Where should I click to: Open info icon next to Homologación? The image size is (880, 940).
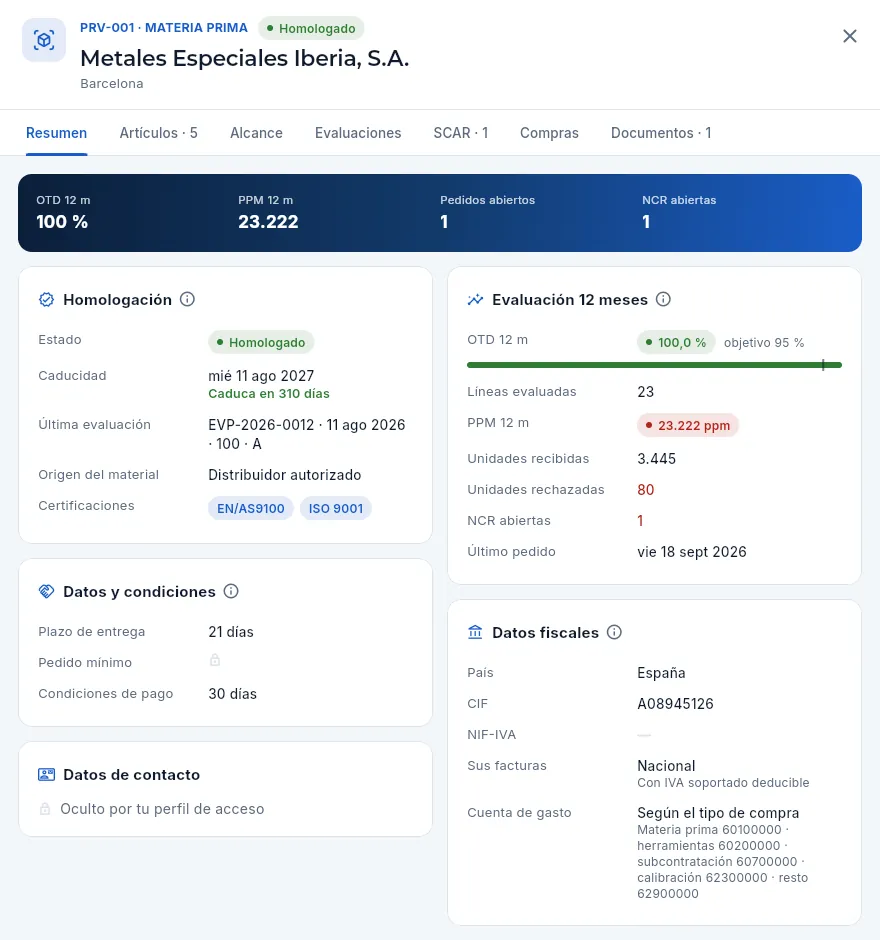coord(187,299)
